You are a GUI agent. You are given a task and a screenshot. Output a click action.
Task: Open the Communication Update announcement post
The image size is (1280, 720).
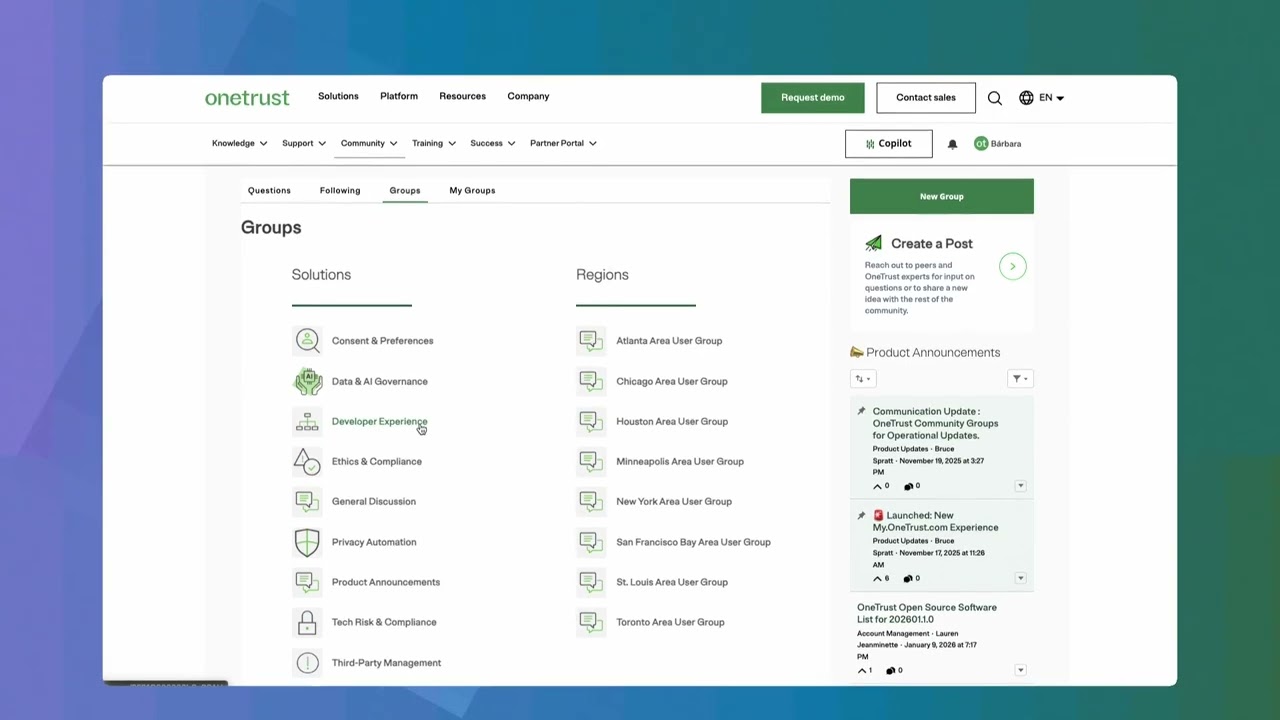click(935, 423)
